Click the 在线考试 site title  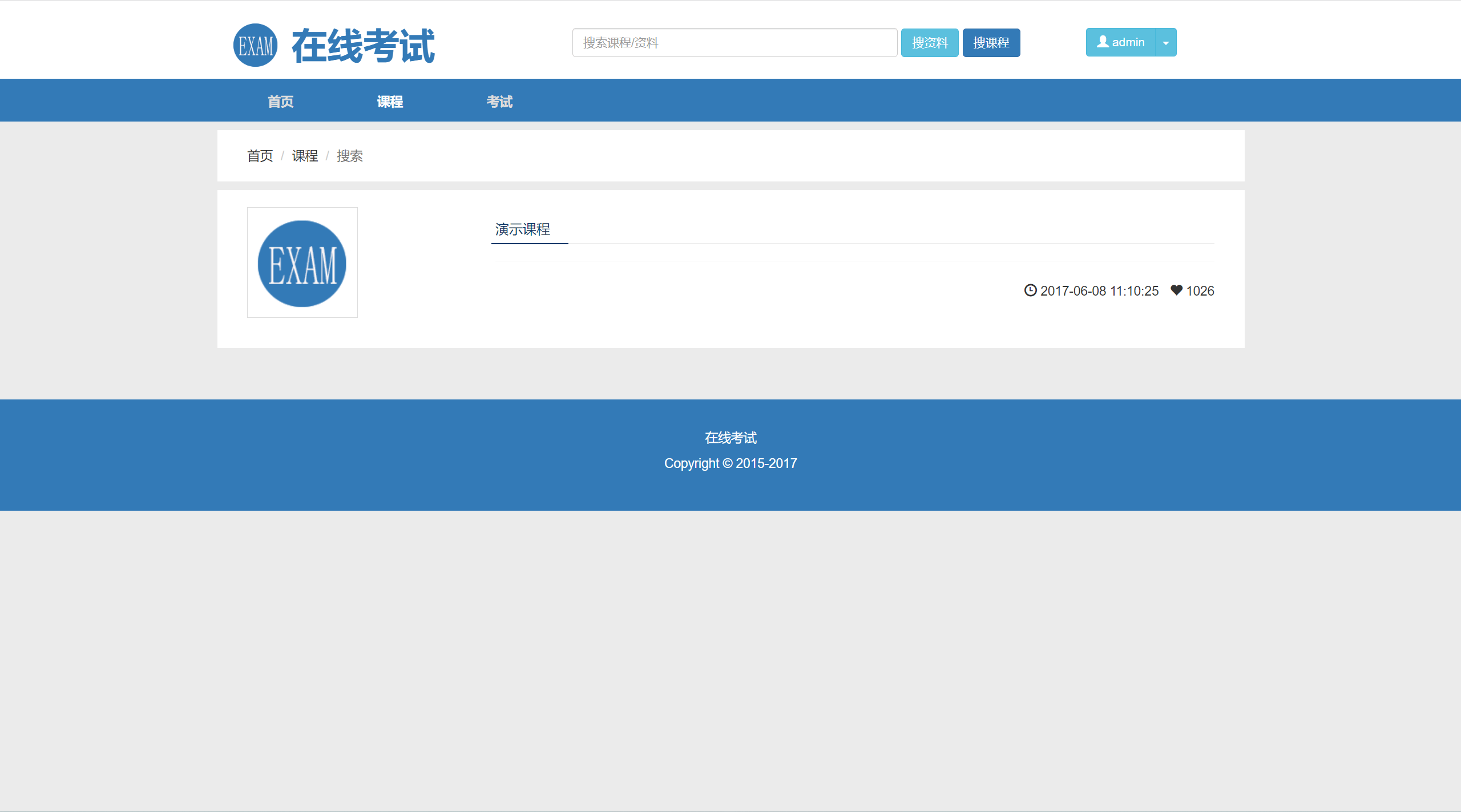click(x=363, y=46)
